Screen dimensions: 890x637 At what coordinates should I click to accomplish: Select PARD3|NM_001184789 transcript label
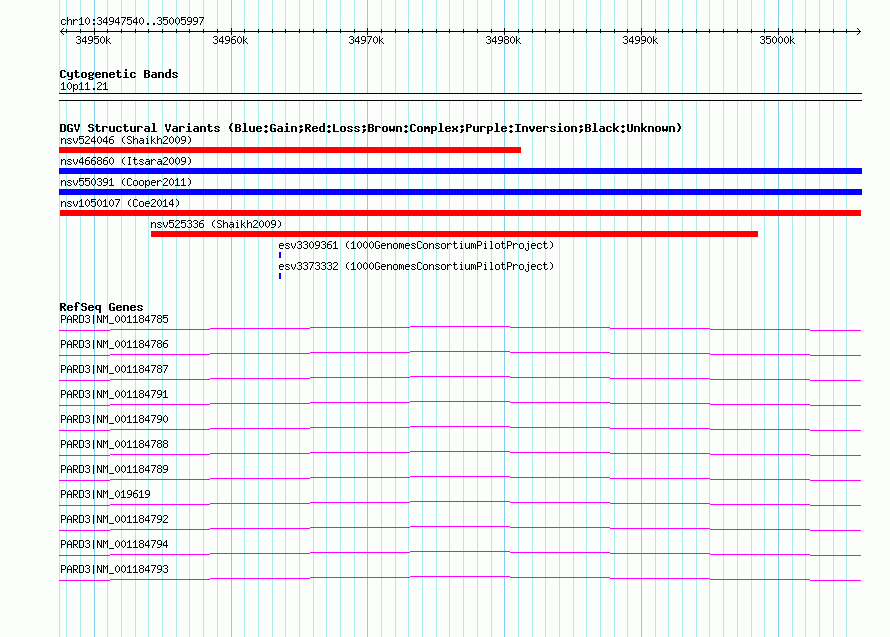[114, 469]
